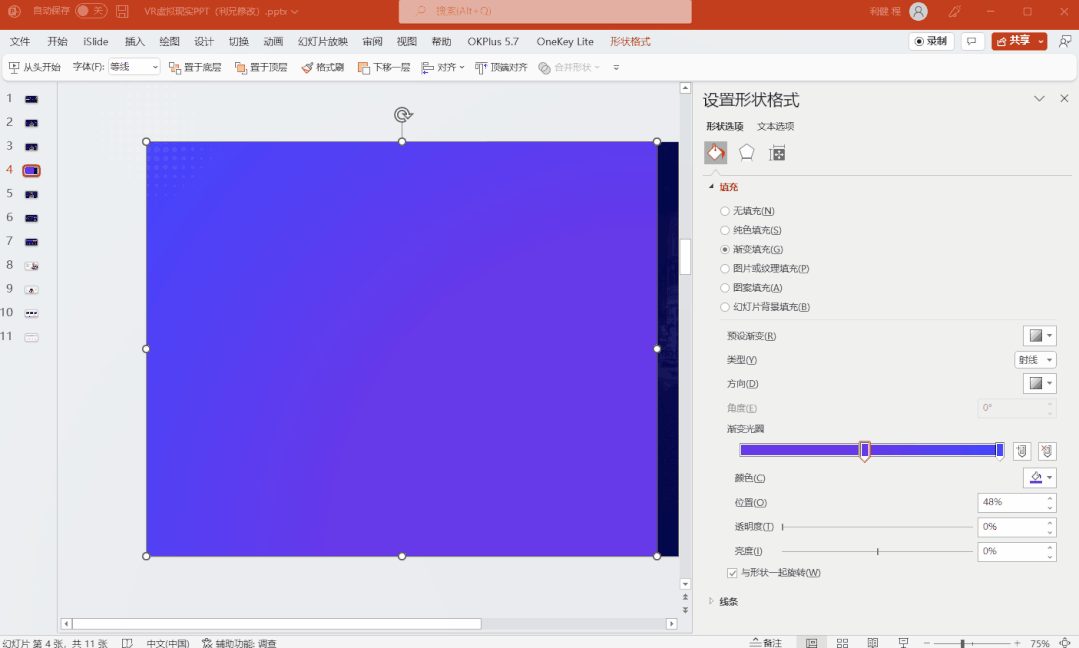Select Gradient fill (渐变填充) radio
Image resolution: width=1079 pixels, height=648 pixels.
(x=725, y=249)
